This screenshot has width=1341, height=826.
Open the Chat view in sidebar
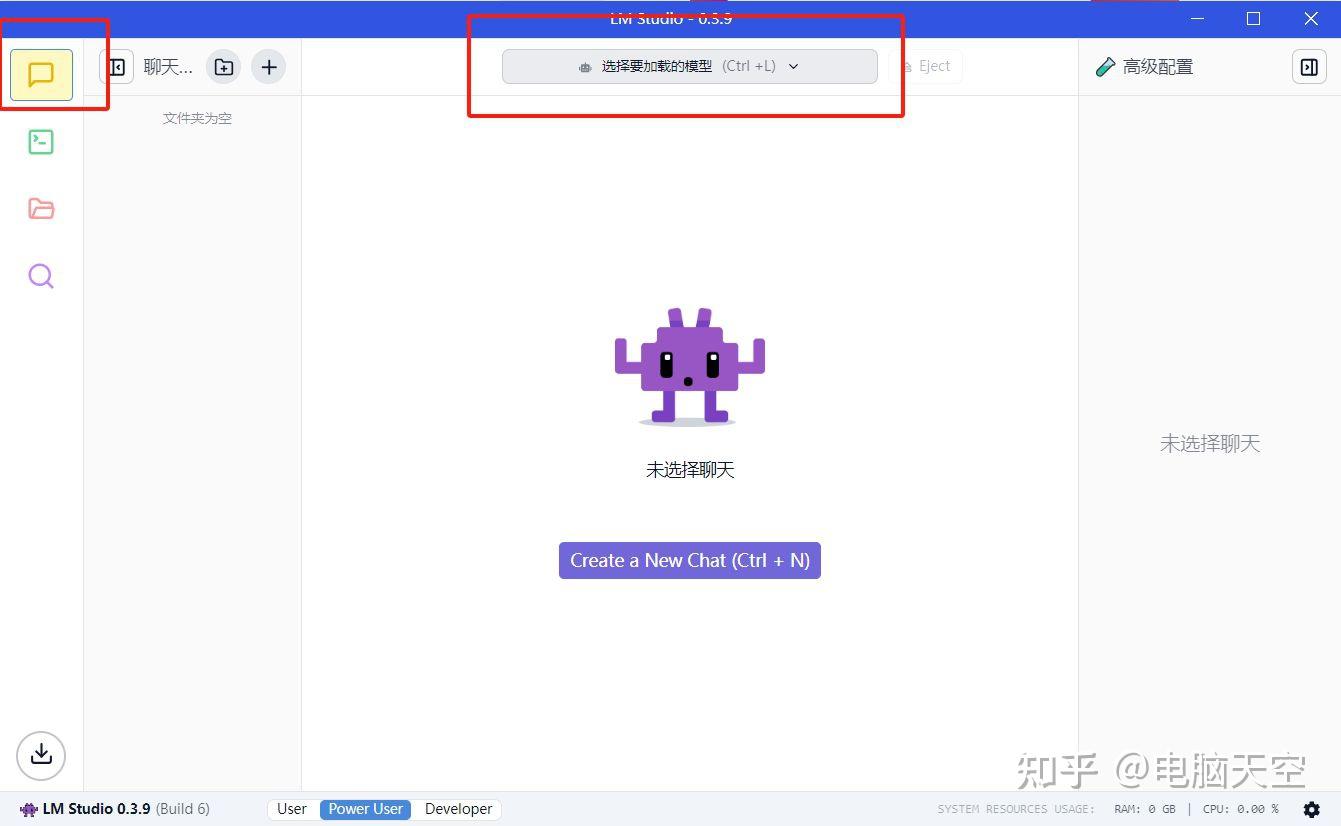click(41, 75)
